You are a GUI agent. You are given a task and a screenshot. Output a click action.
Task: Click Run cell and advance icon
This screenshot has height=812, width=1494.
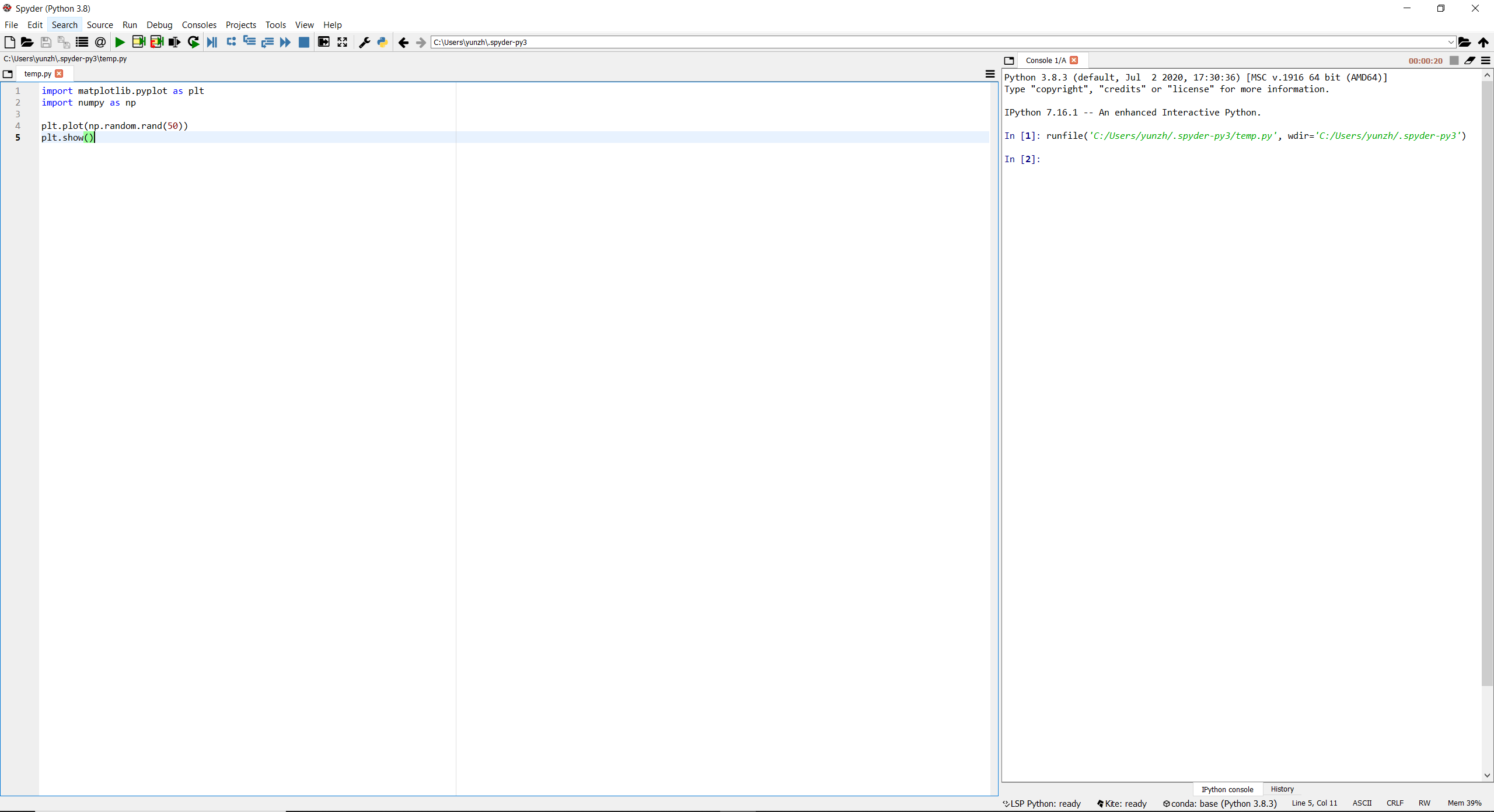(156, 42)
